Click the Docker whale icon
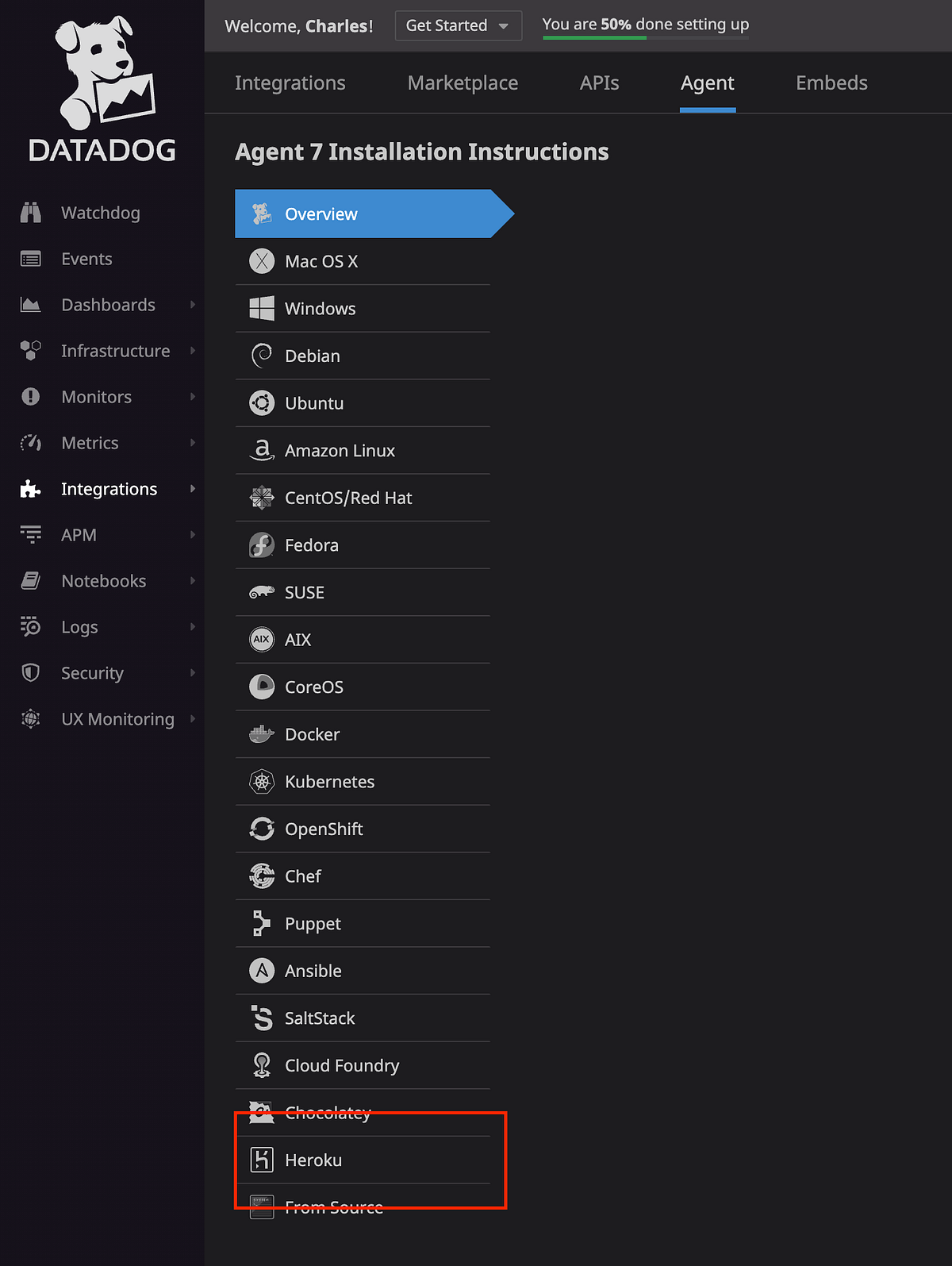The image size is (952, 1266). [x=262, y=734]
